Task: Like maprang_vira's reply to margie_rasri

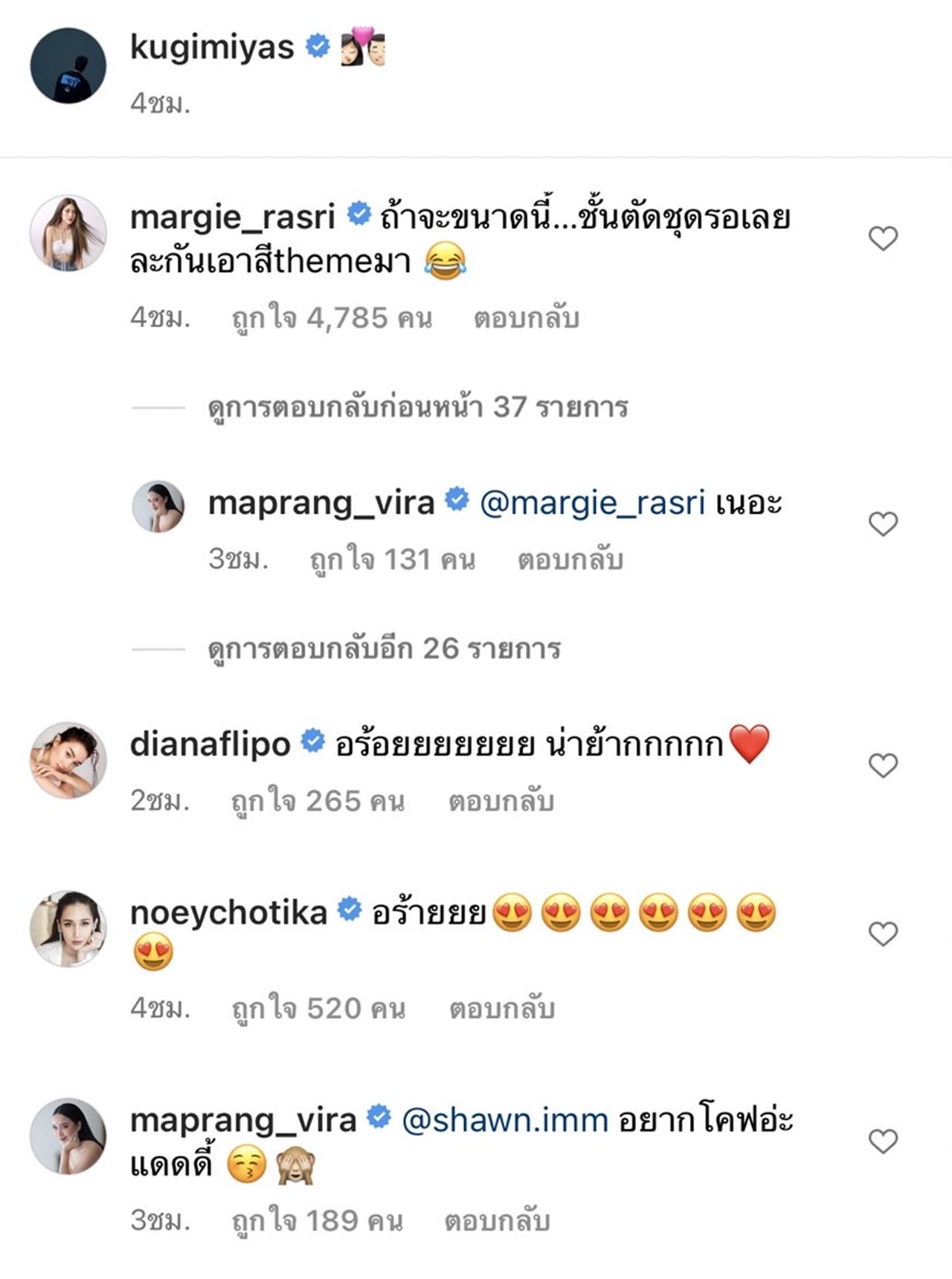Action: [883, 524]
